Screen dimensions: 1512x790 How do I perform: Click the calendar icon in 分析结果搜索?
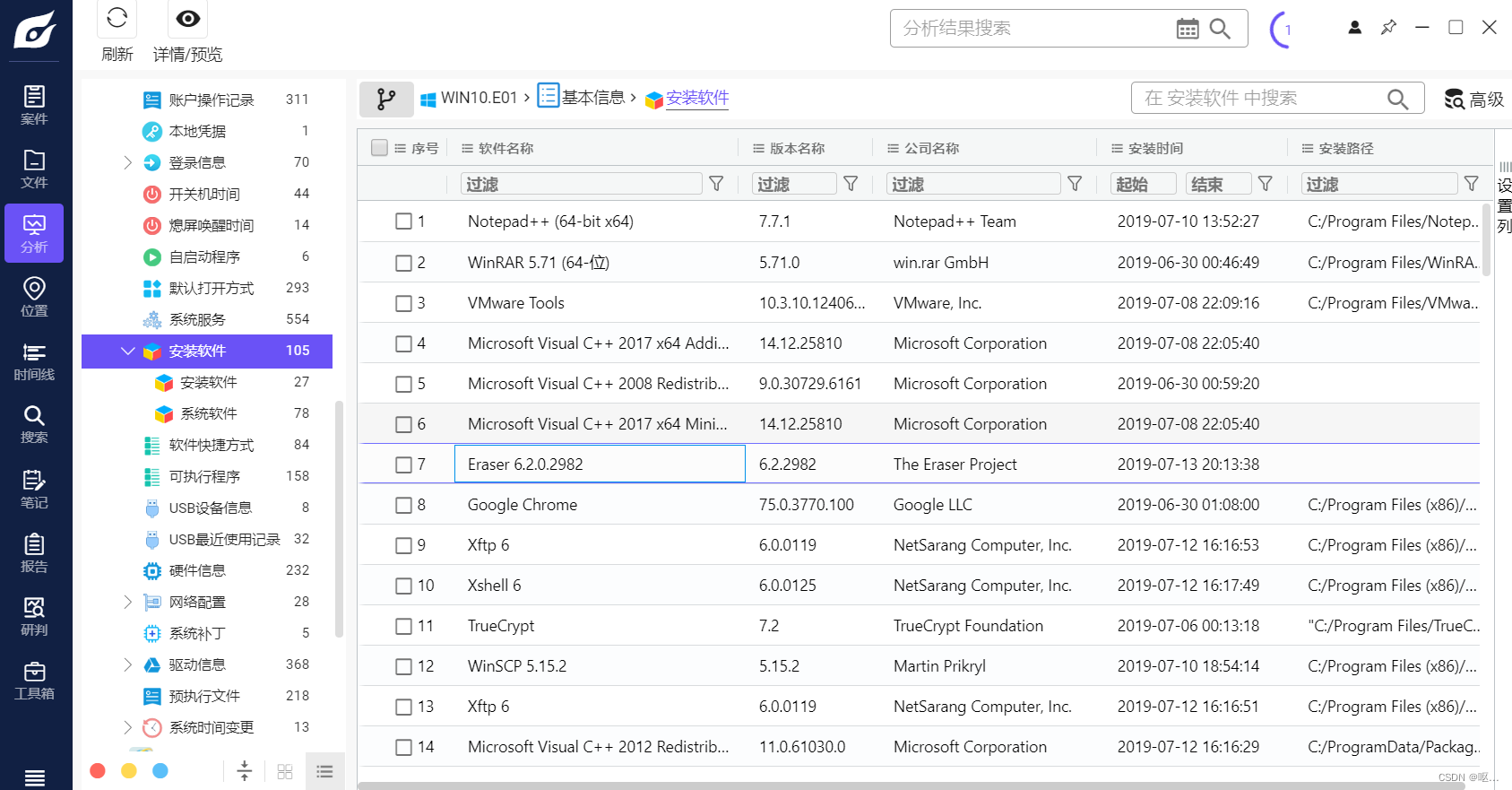[1188, 29]
